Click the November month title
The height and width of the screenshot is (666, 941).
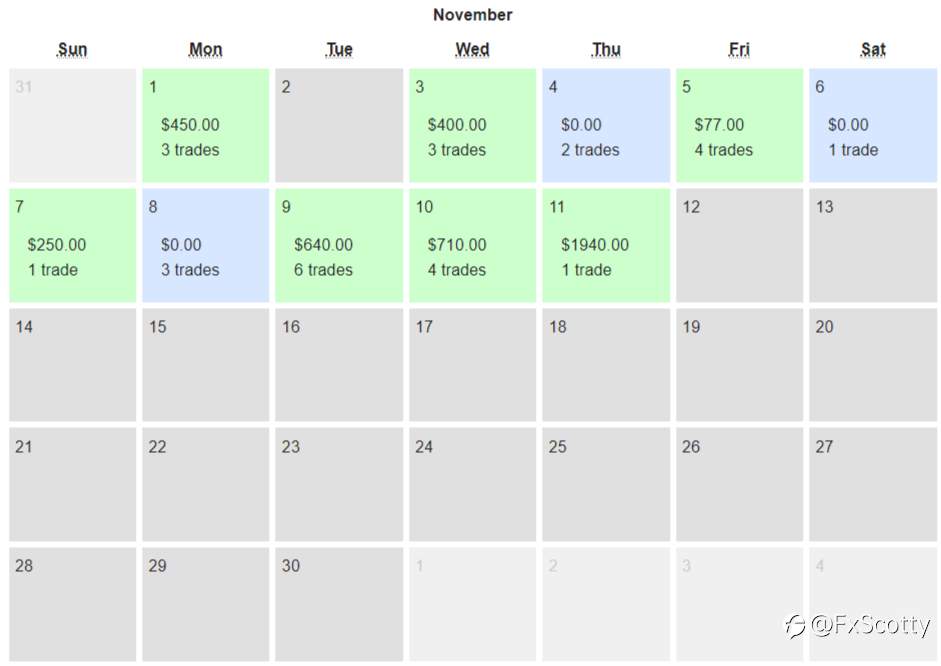click(473, 15)
